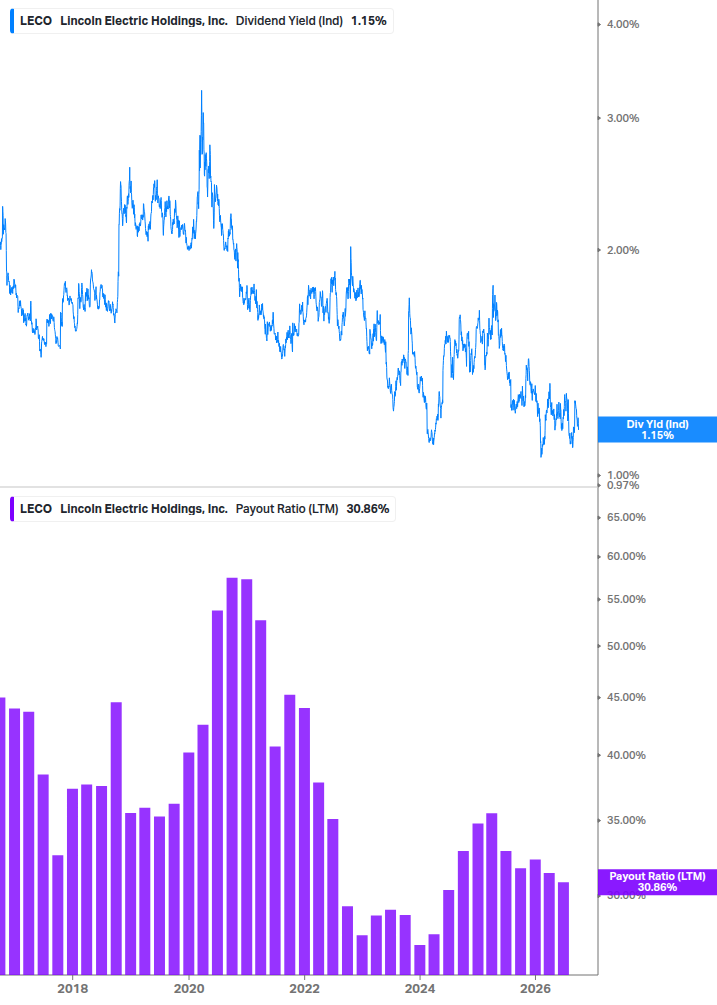This screenshot has height=1005, width=717.
Task: Click the 2018 label on the time axis
Action: tap(72, 989)
